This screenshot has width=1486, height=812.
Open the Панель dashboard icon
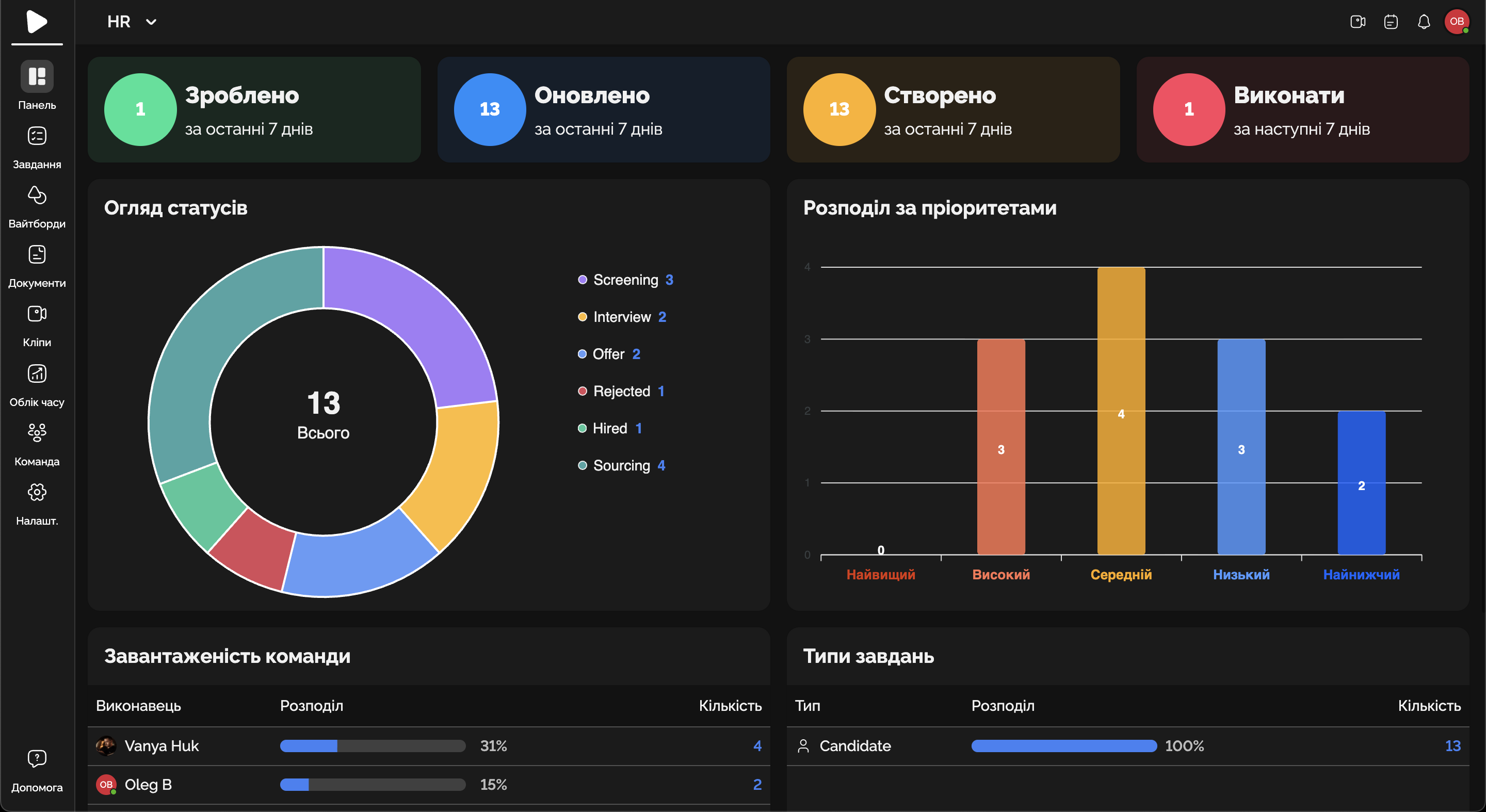(x=37, y=76)
